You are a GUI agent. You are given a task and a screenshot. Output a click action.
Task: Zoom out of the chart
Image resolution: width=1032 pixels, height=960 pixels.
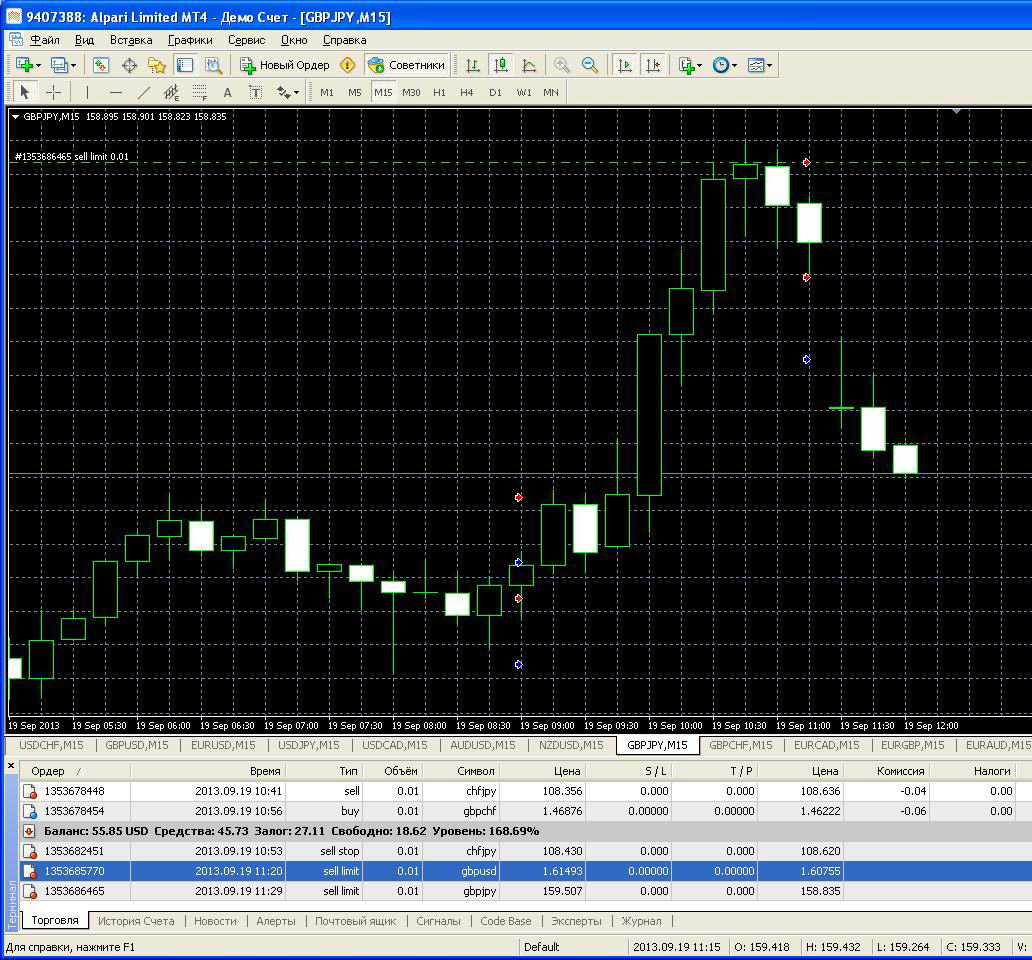(x=590, y=65)
